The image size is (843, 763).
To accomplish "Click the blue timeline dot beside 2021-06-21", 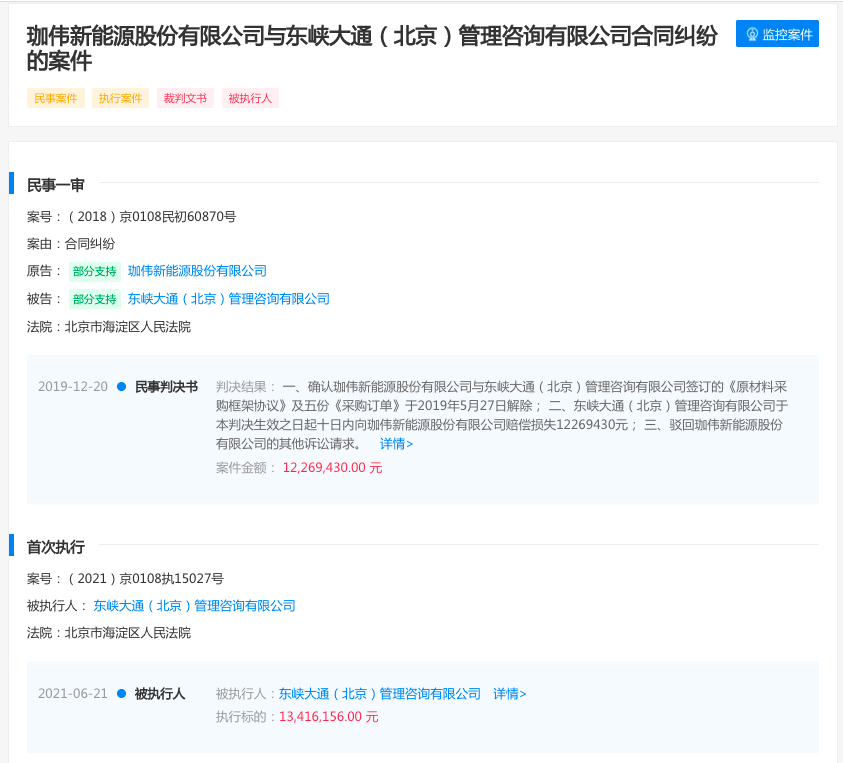I will pos(122,694).
